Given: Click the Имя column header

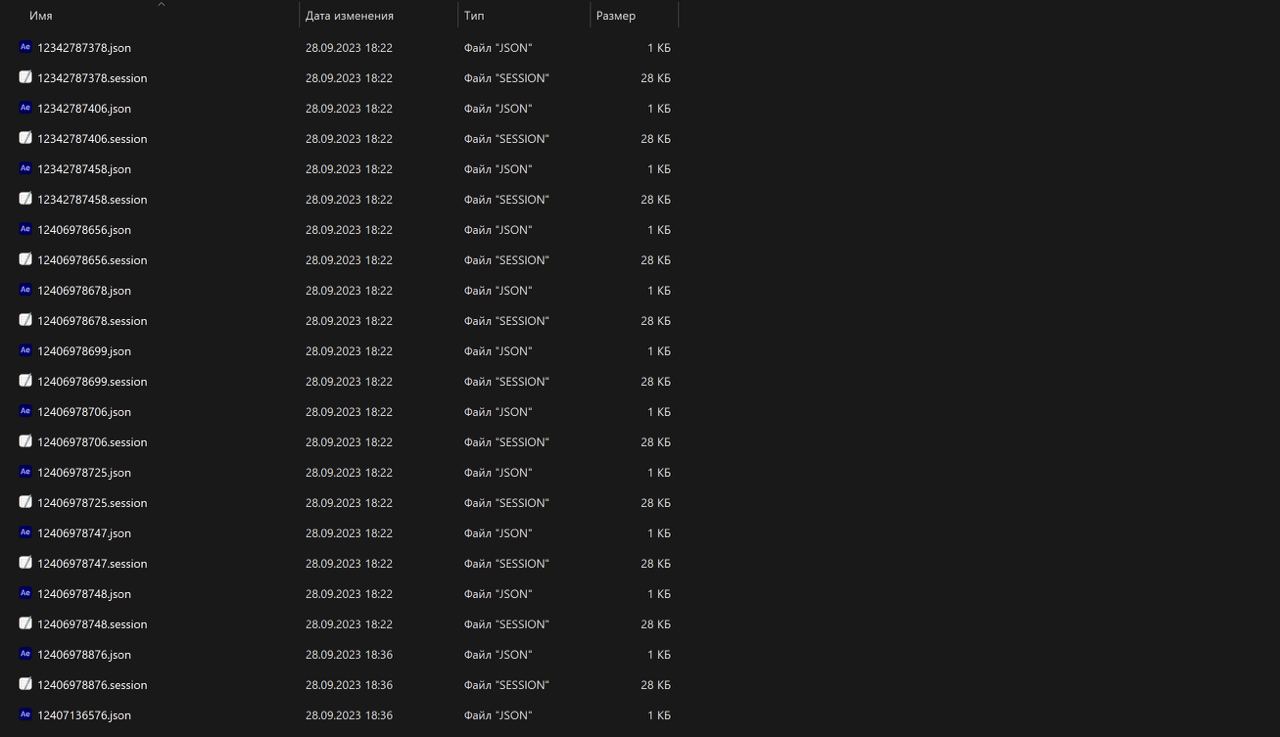Looking at the screenshot, I should 40,15.
